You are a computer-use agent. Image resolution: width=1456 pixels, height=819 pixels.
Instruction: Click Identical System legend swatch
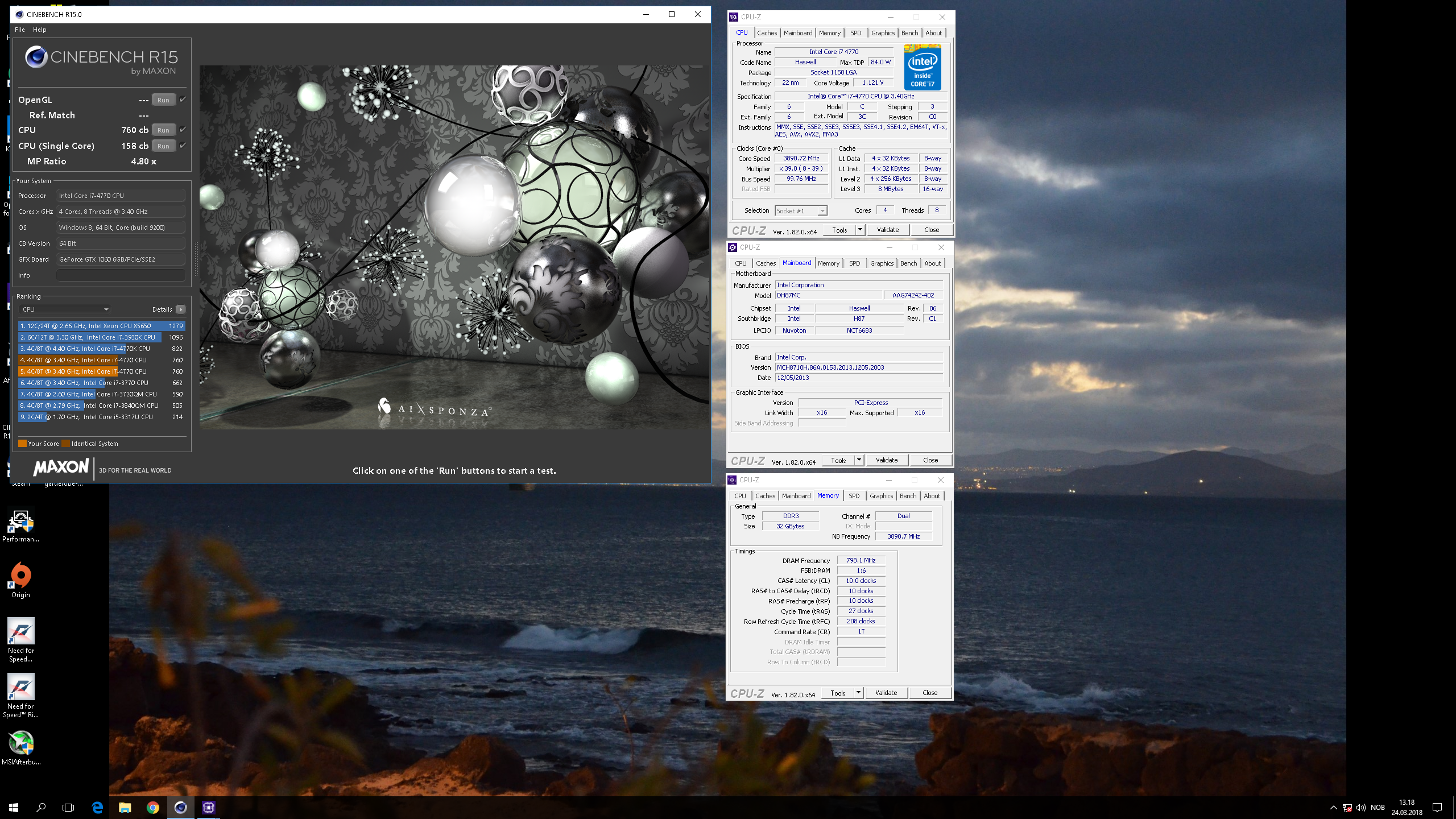(66, 444)
